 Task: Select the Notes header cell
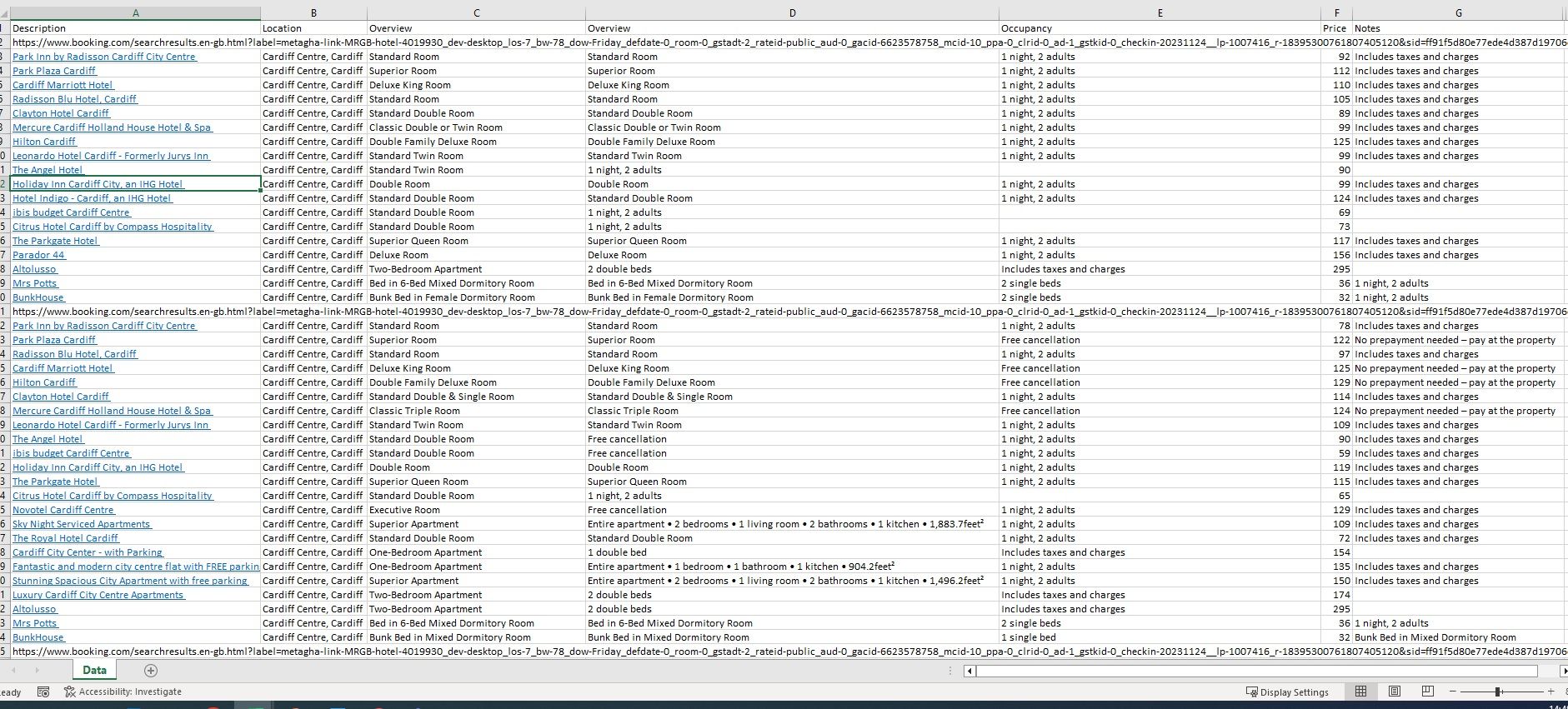[x=1459, y=28]
